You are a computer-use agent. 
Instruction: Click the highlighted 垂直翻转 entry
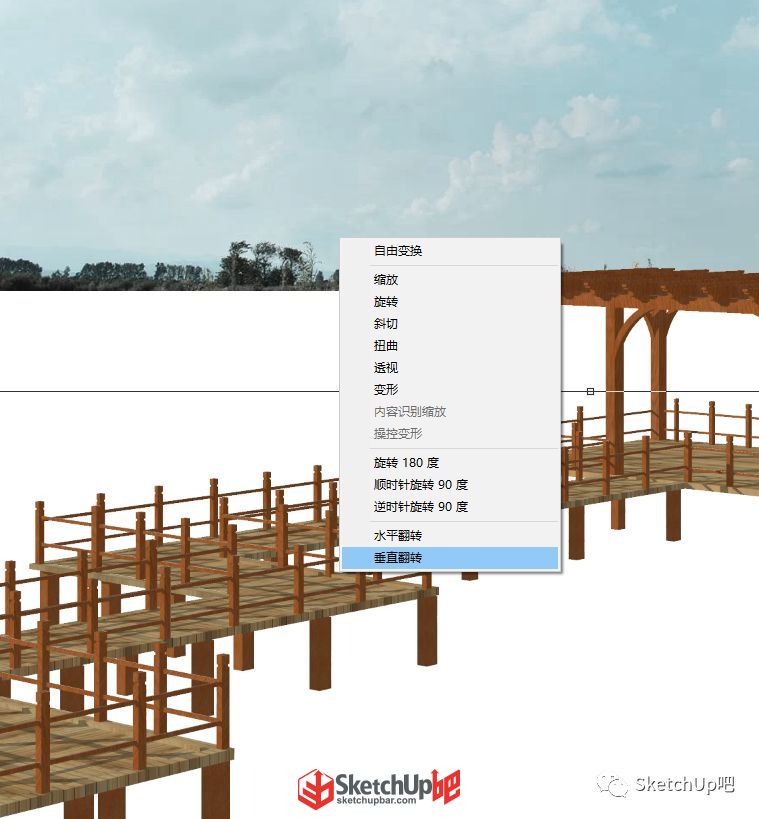point(450,558)
